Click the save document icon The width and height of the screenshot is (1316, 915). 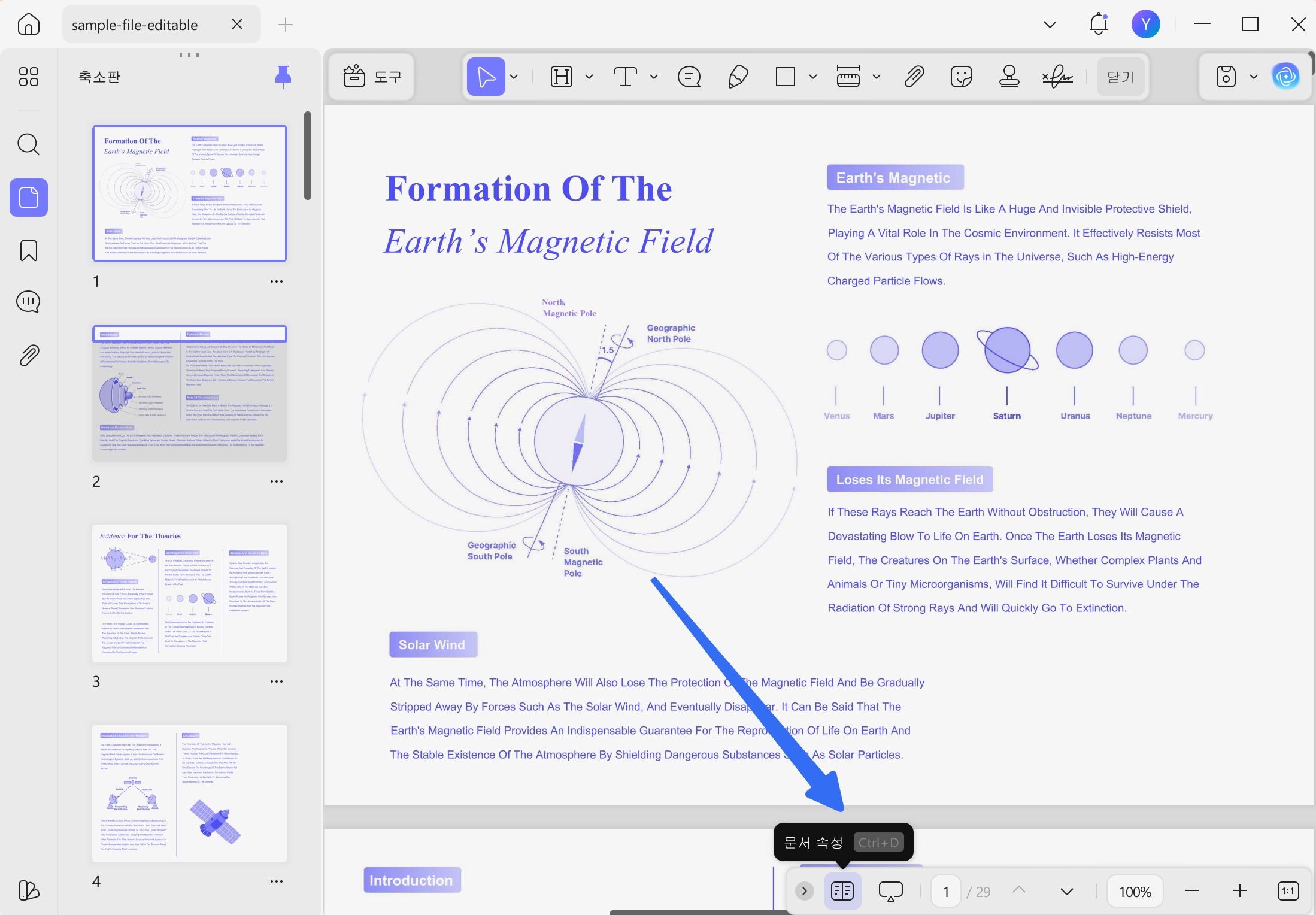pos(1226,77)
